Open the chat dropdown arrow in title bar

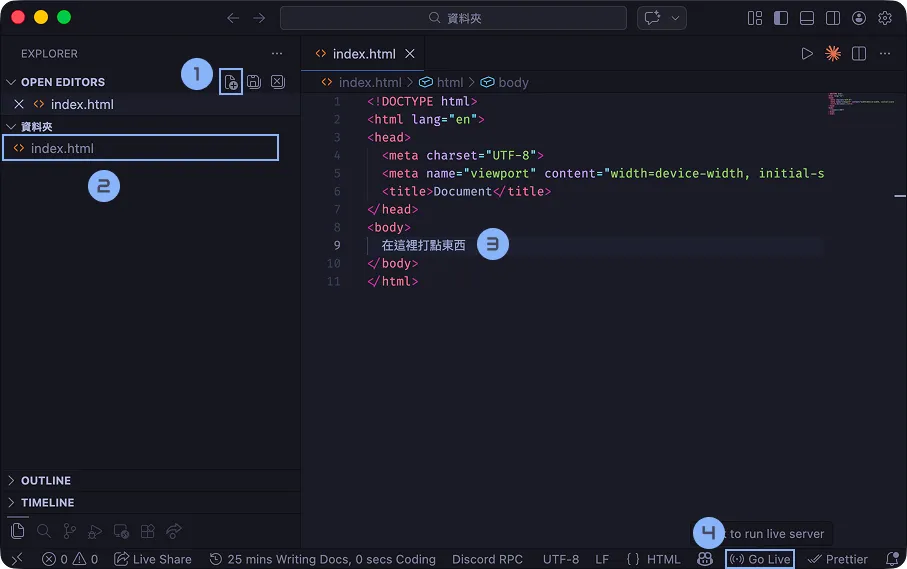(x=677, y=18)
